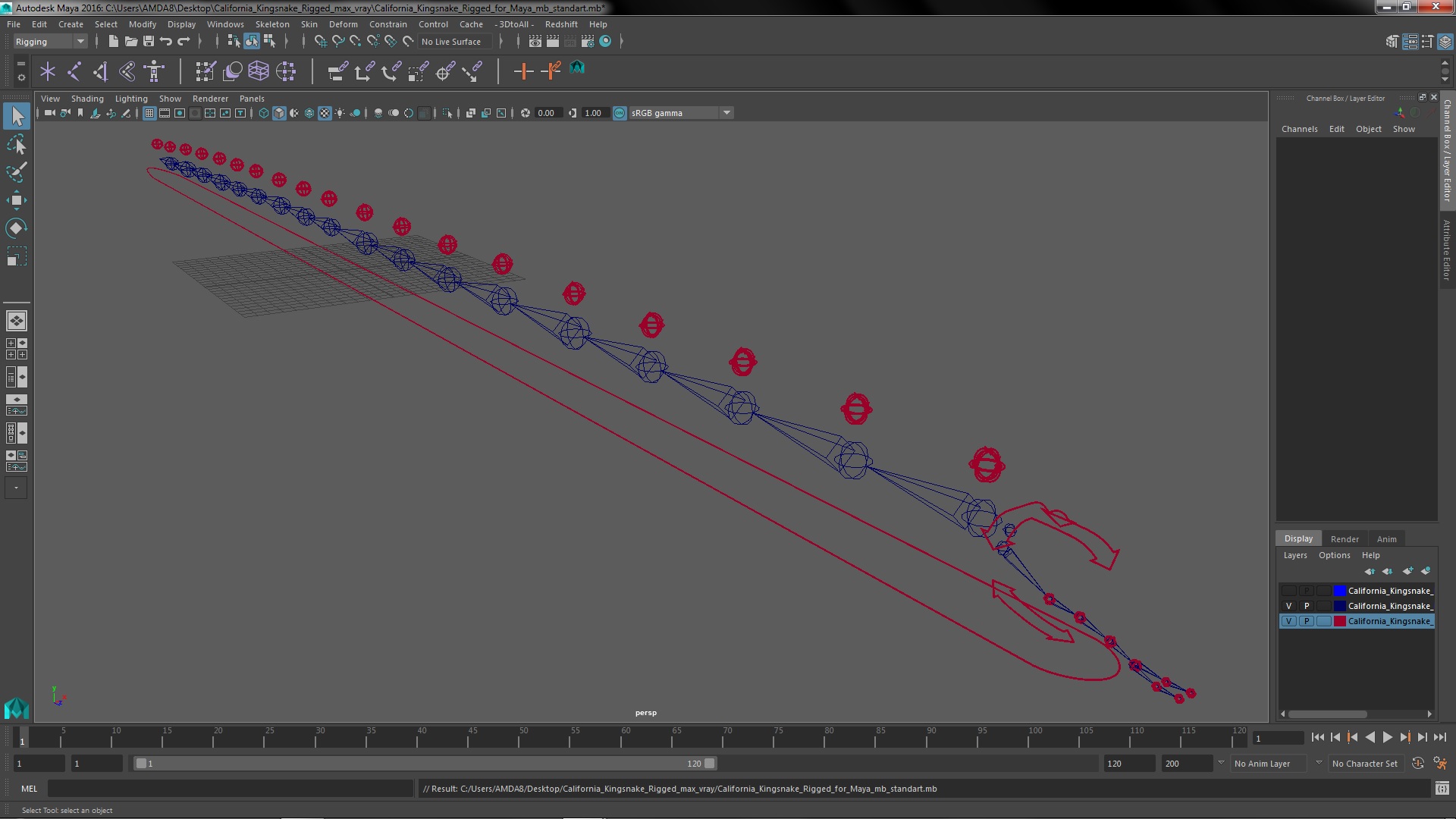Toggle visibility V of dark blue Kingsnake layer
Image resolution: width=1456 pixels, height=819 pixels.
click(1288, 606)
